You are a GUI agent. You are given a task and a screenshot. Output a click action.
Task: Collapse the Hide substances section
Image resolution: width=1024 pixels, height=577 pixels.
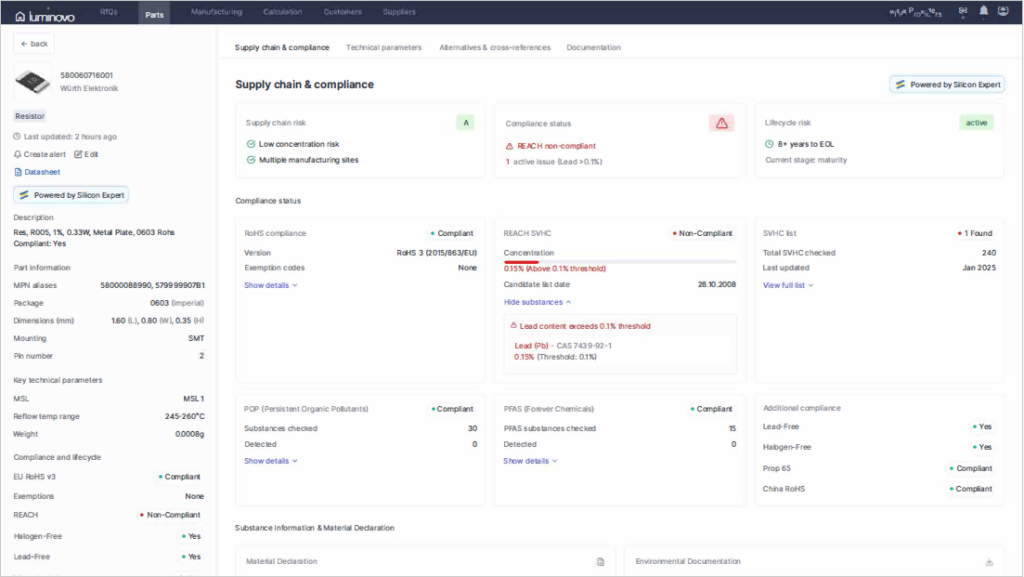pyautogui.click(x=537, y=302)
